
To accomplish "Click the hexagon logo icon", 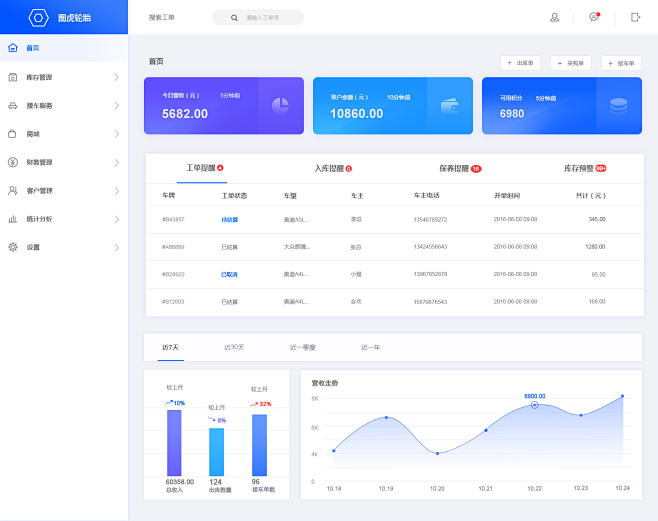I will pos(38,18).
